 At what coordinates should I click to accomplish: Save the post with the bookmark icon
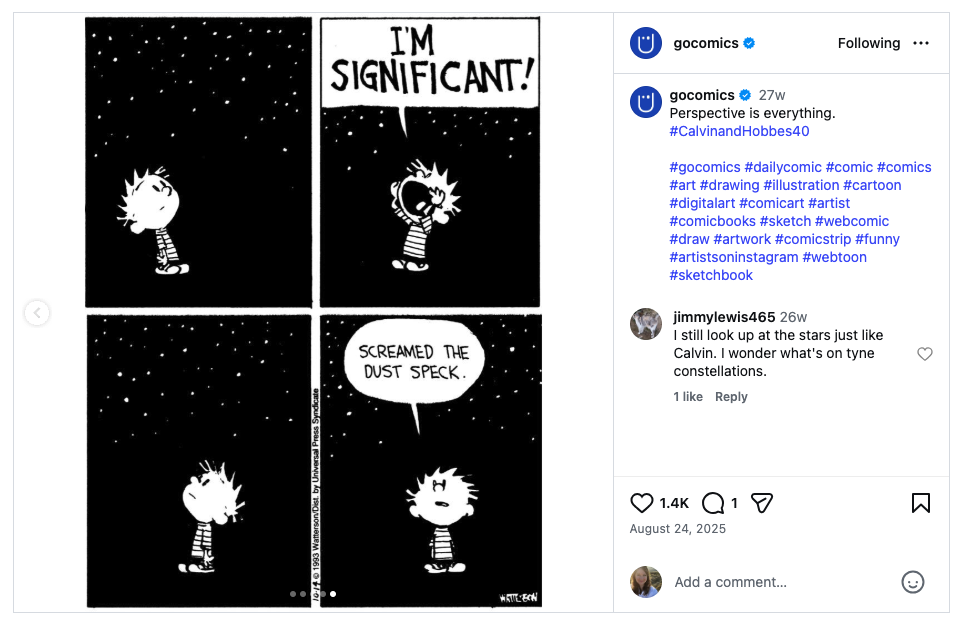[921, 503]
